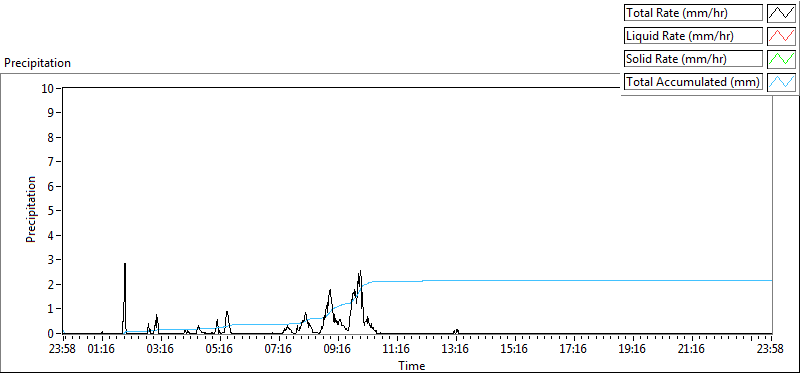Click the right 23:58 time axis label
Screen dimensions: 800x373
(770, 350)
